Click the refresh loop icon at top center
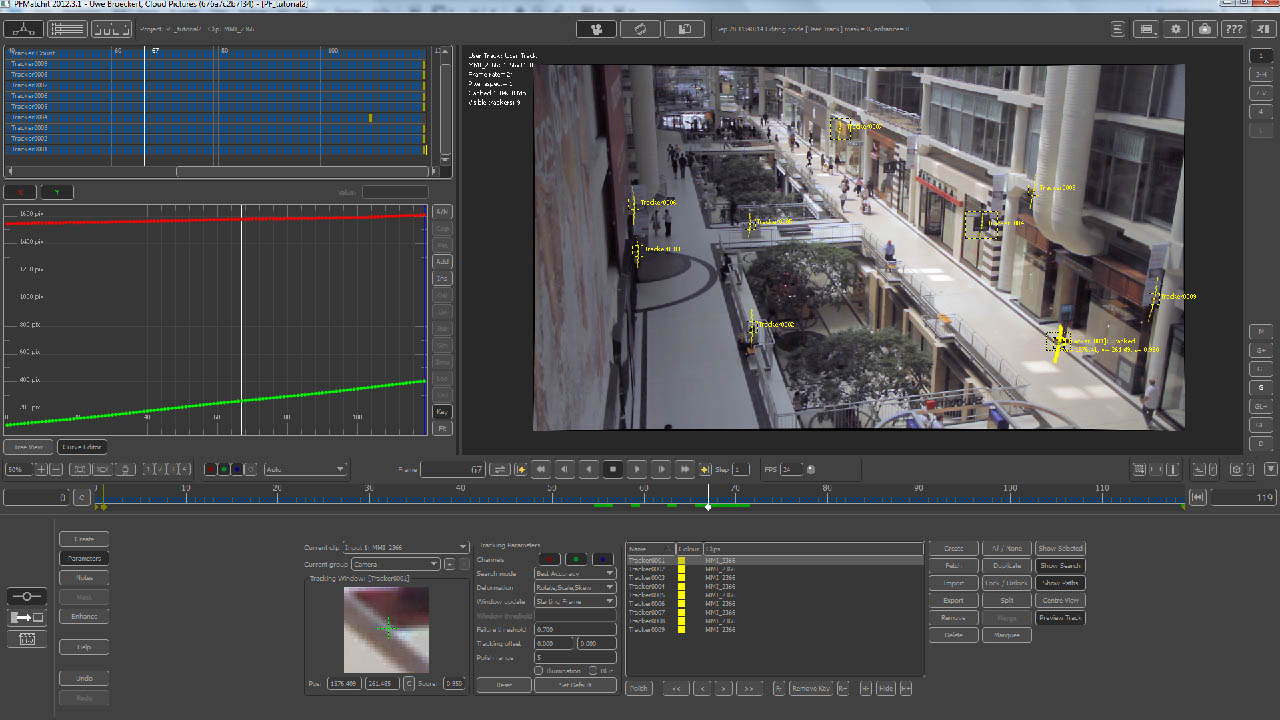1280x720 pixels. pyautogui.click(x=640, y=29)
